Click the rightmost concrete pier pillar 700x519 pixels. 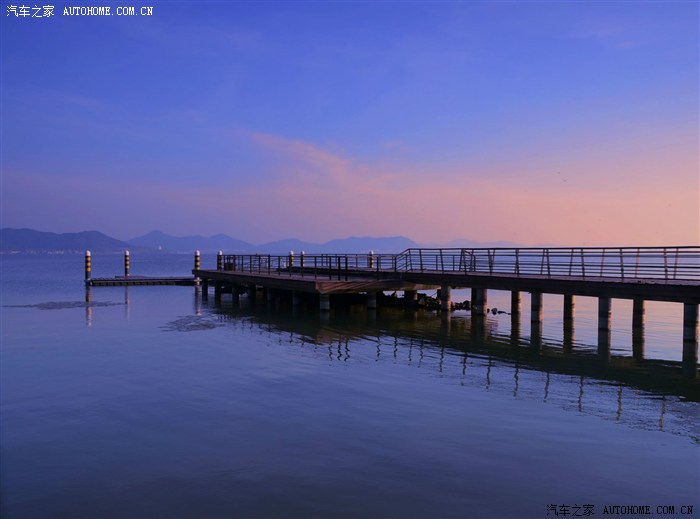(690, 325)
